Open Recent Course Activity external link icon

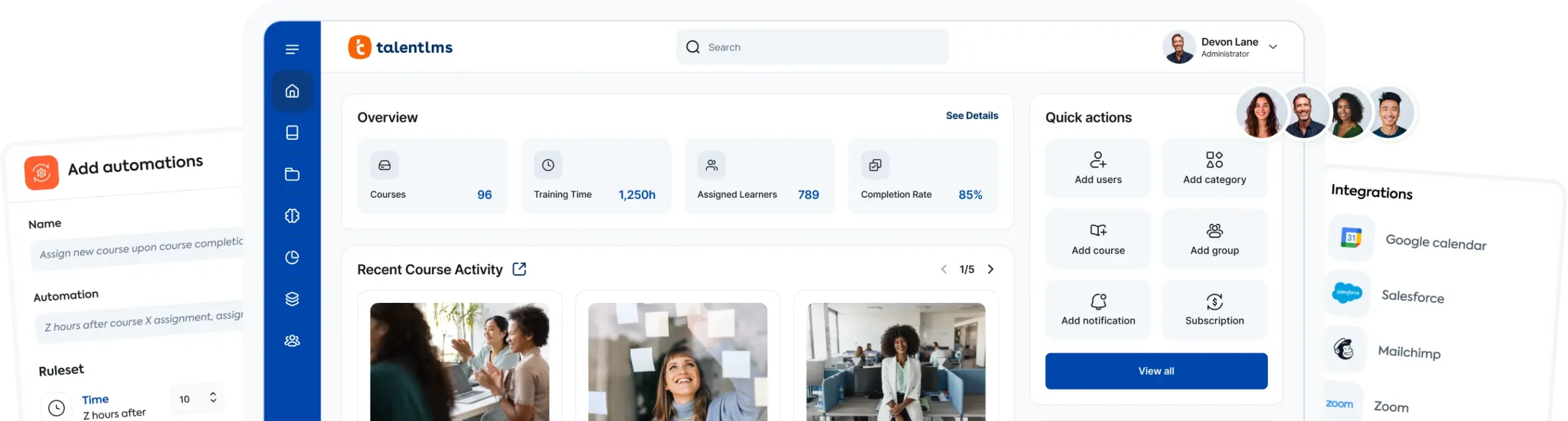(x=519, y=269)
